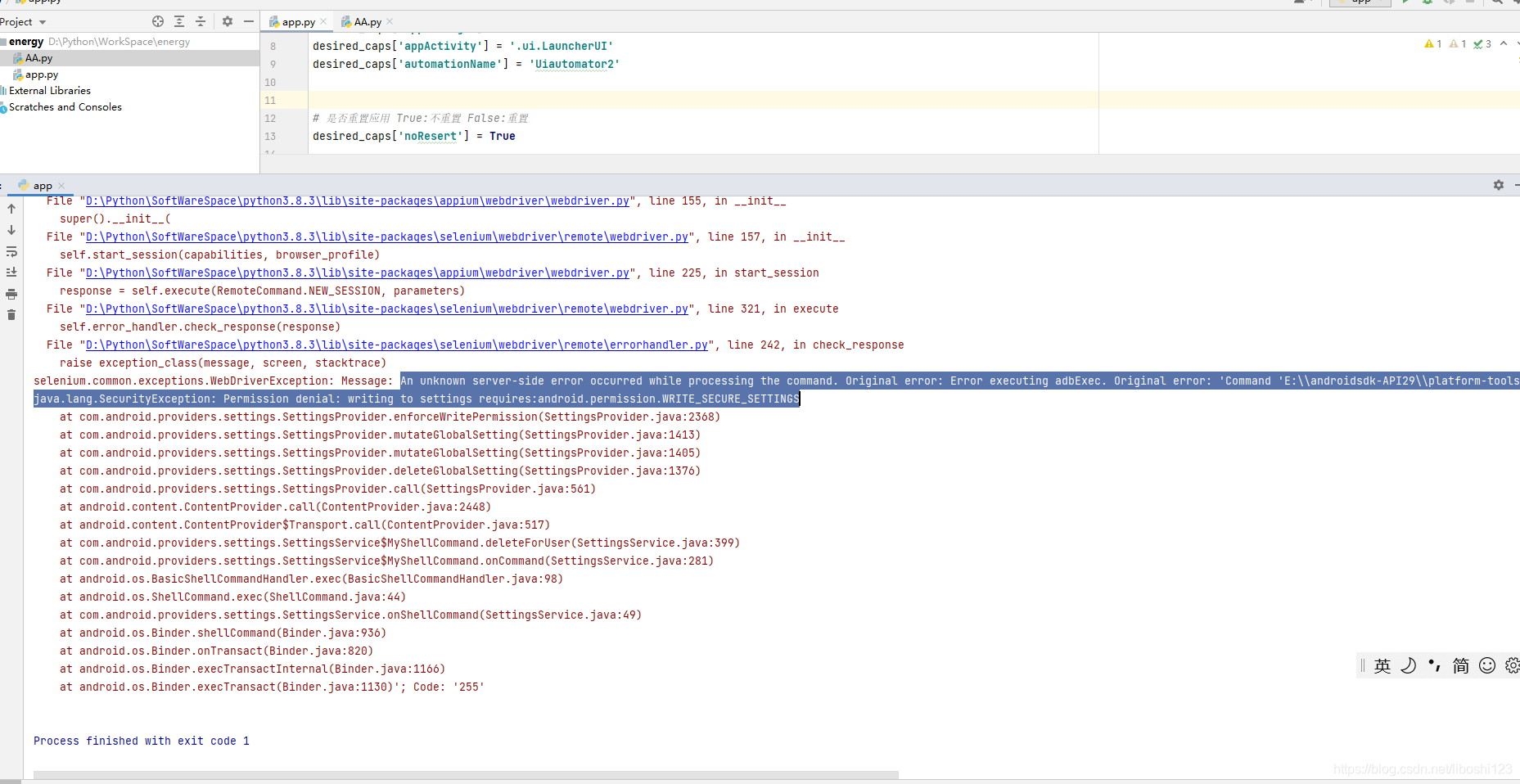
Task: Click the print console output icon
Action: [11, 294]
